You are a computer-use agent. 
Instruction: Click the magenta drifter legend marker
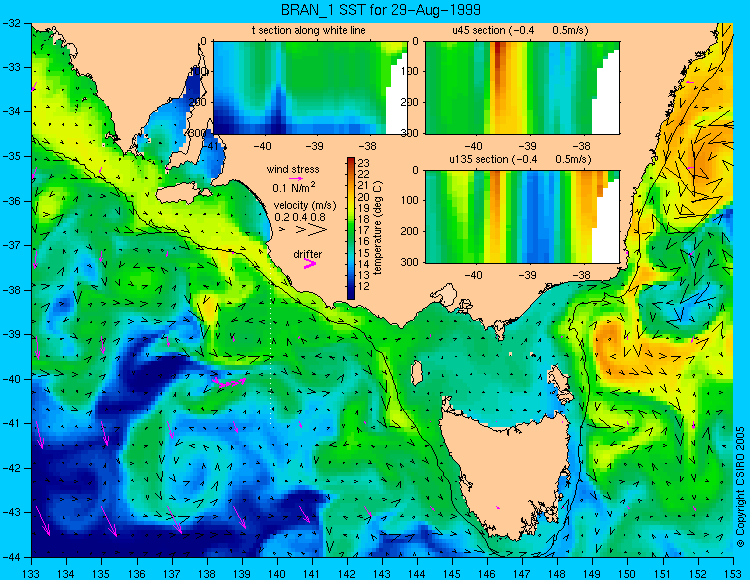[310, 264]
